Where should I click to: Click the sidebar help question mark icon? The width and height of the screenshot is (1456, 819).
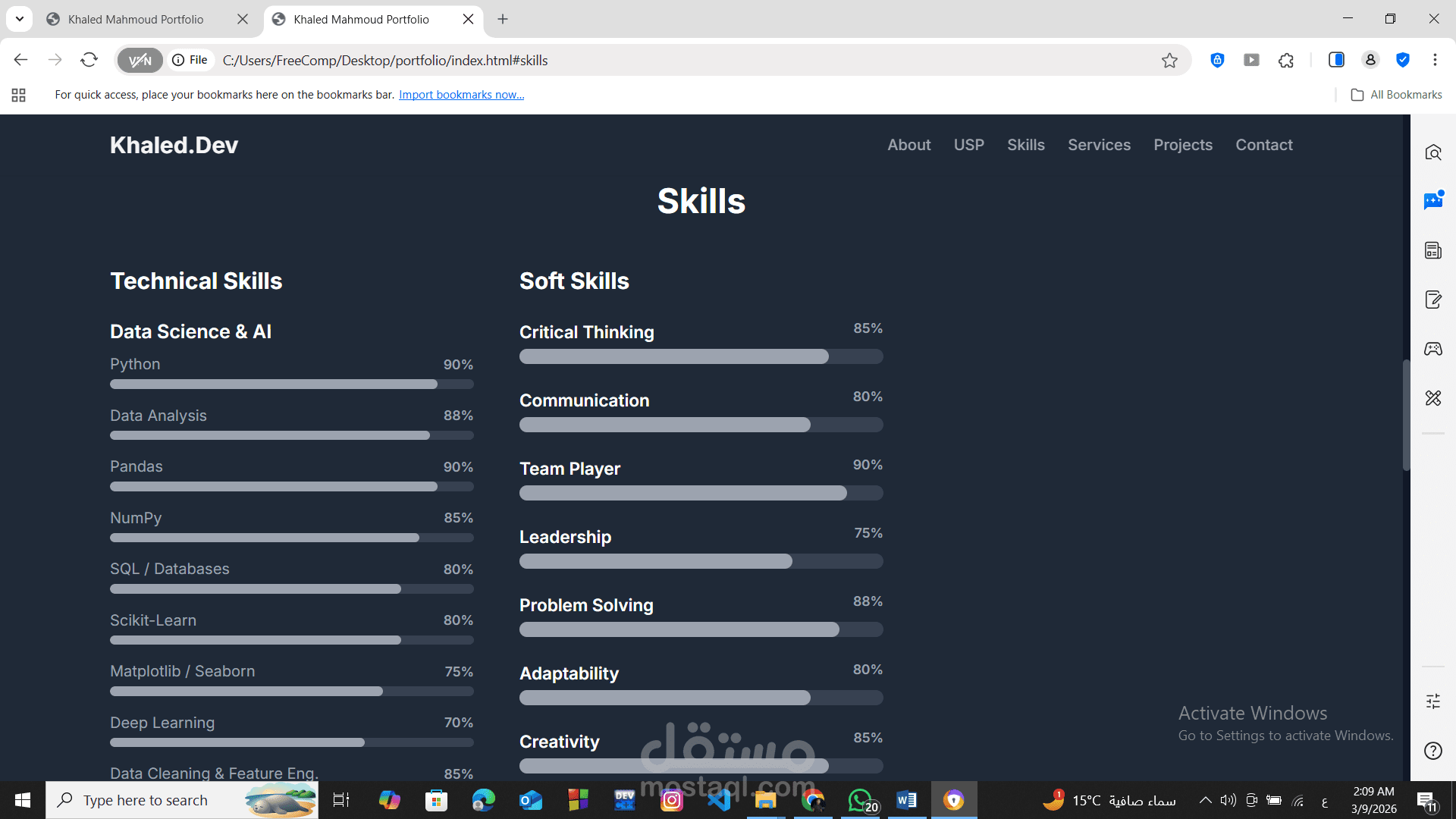tap(1432, 751)
